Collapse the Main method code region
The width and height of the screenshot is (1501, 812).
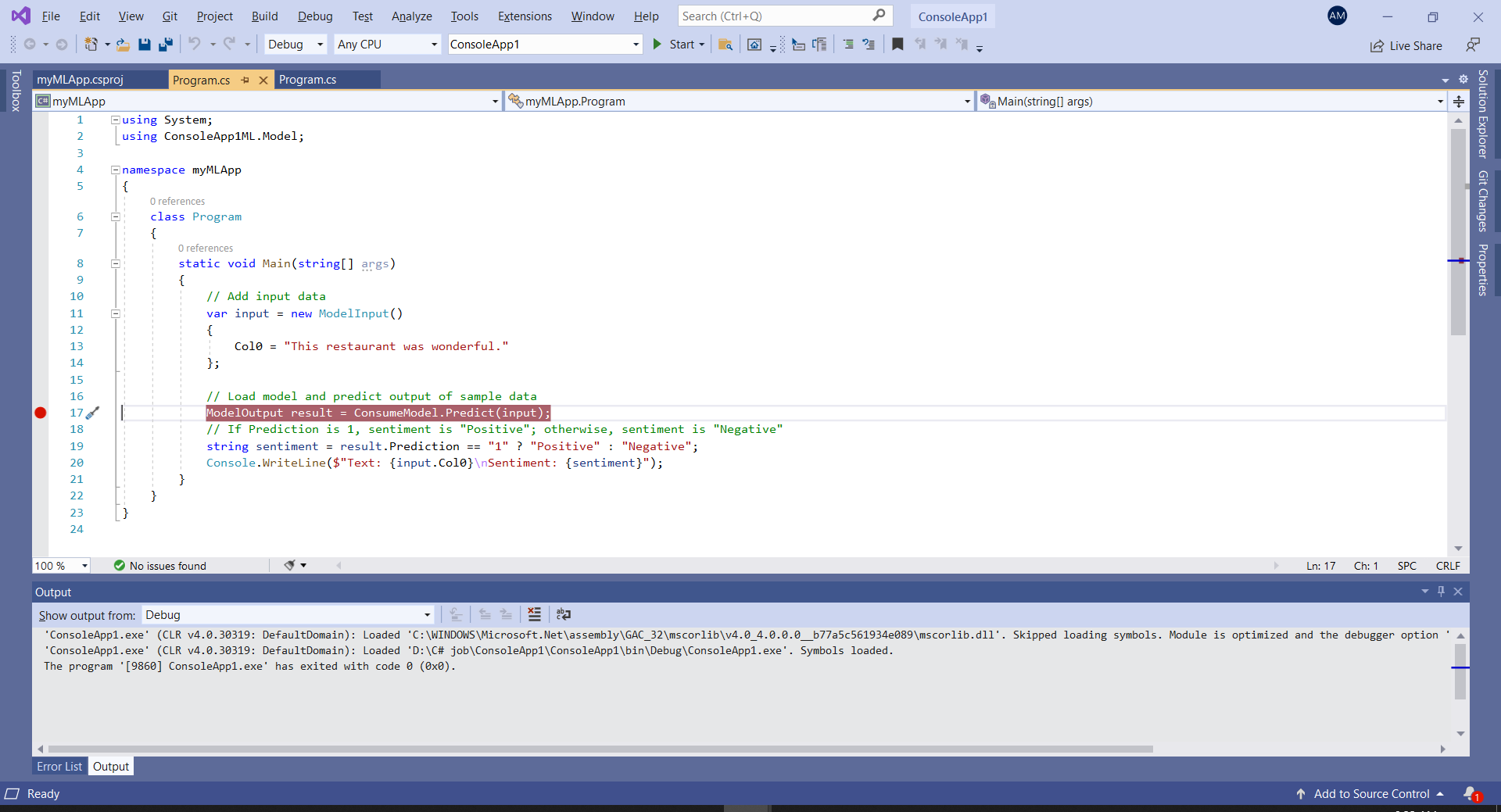[115, 263]
